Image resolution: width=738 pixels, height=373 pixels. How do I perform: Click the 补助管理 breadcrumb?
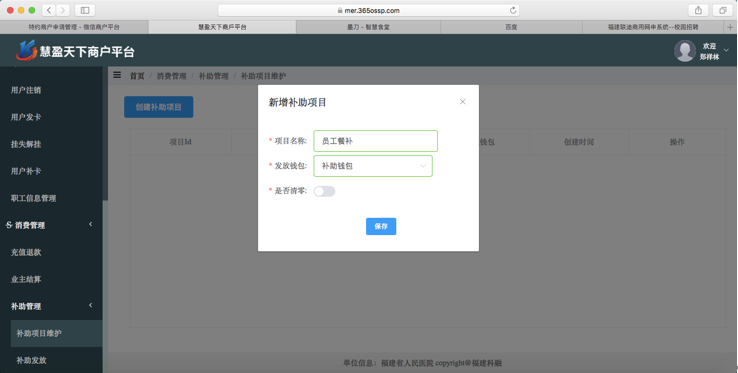[213, 76]
